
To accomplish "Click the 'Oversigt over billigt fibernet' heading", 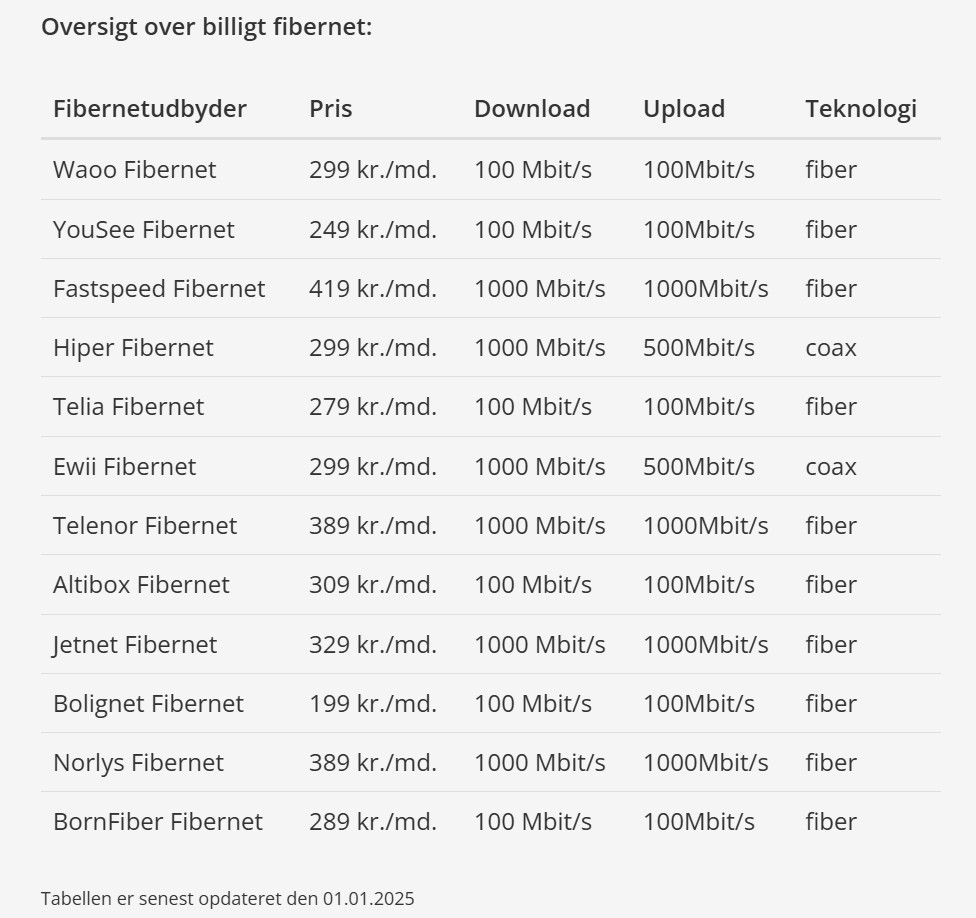I will (x=206, y=27).
